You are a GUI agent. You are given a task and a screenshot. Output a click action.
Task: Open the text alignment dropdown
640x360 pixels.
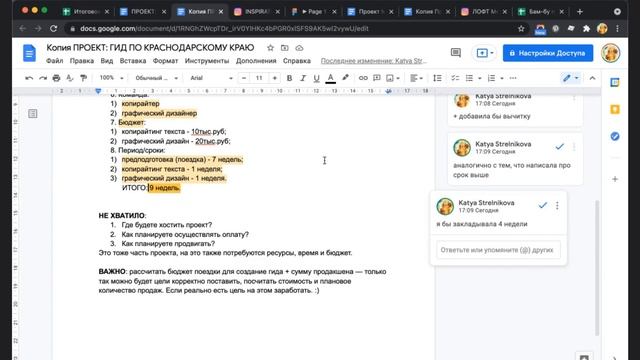pyautogui.click(x=416, y=78)
